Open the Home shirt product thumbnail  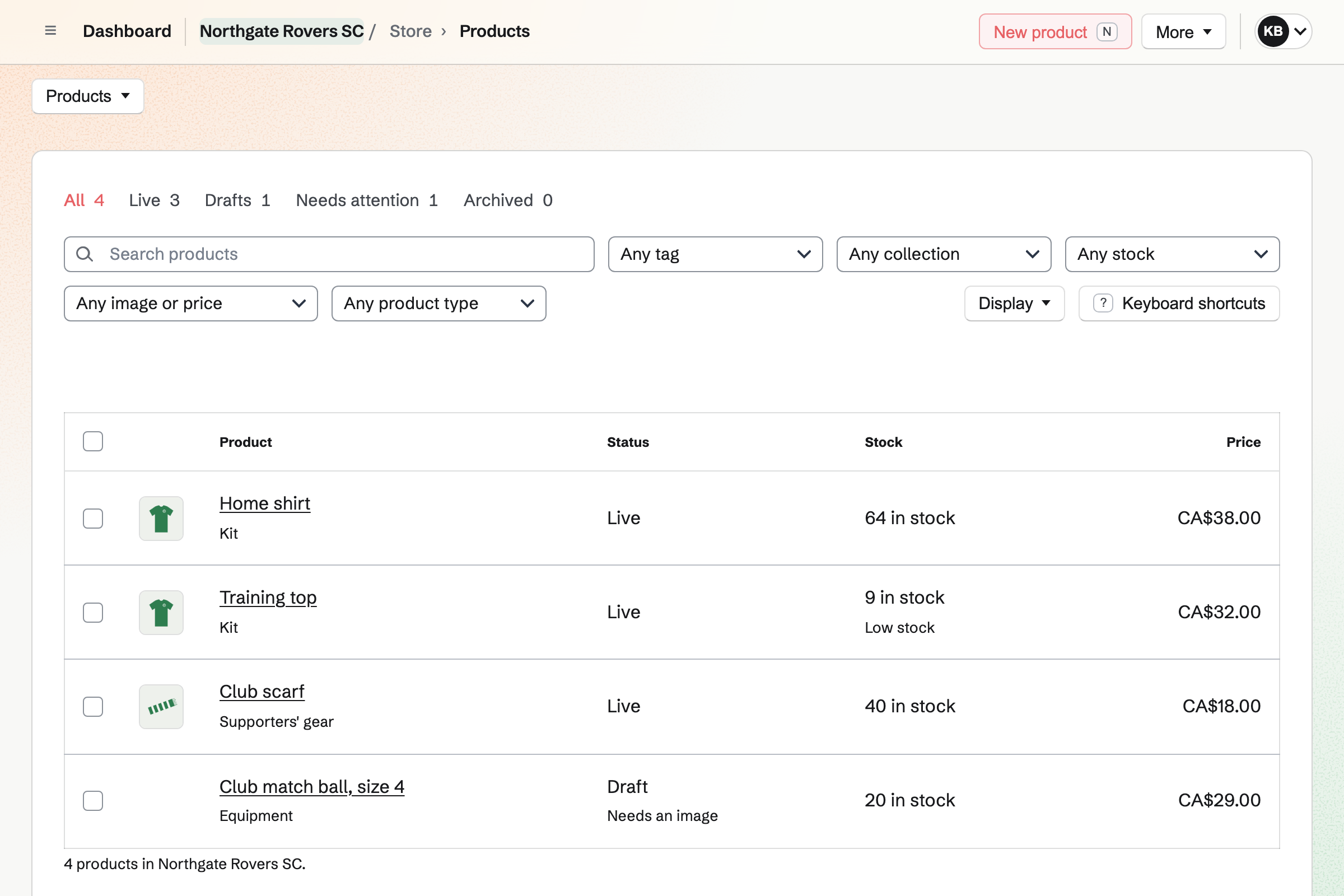(x=161, y=519)
